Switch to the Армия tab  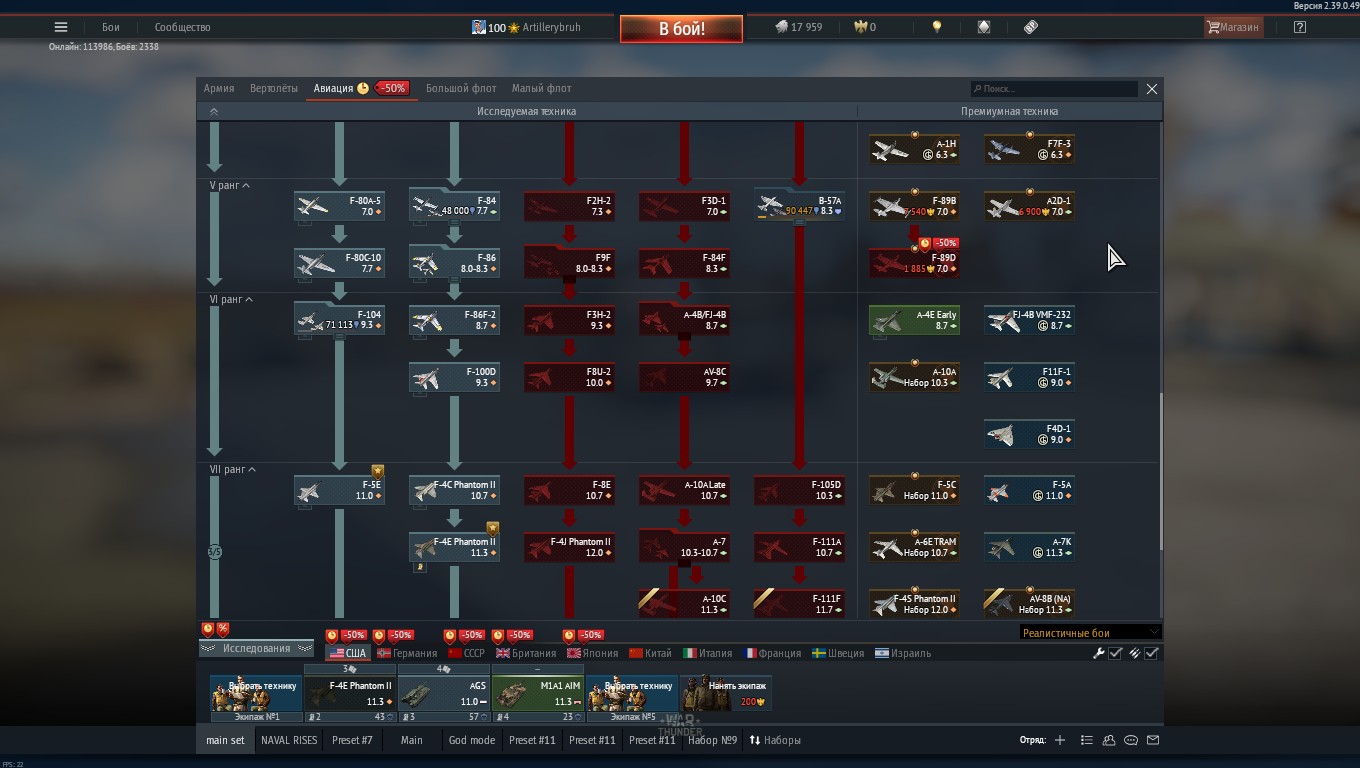pyautogui.click(x=219, y=88)
